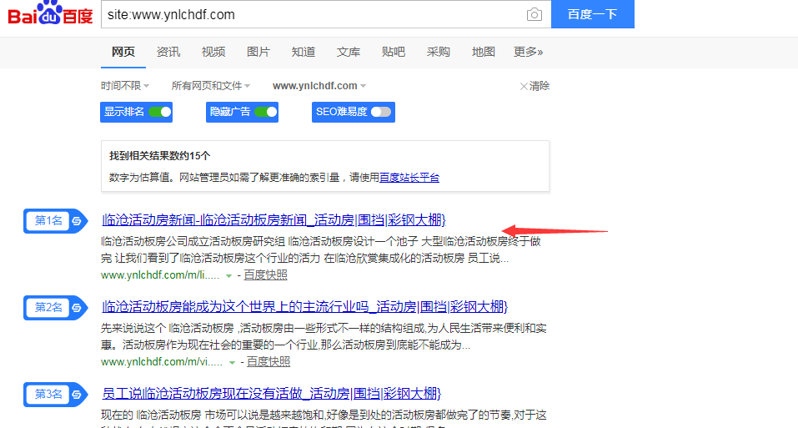
Task: Click the 第2名 rank label
Action: (48, 307)
